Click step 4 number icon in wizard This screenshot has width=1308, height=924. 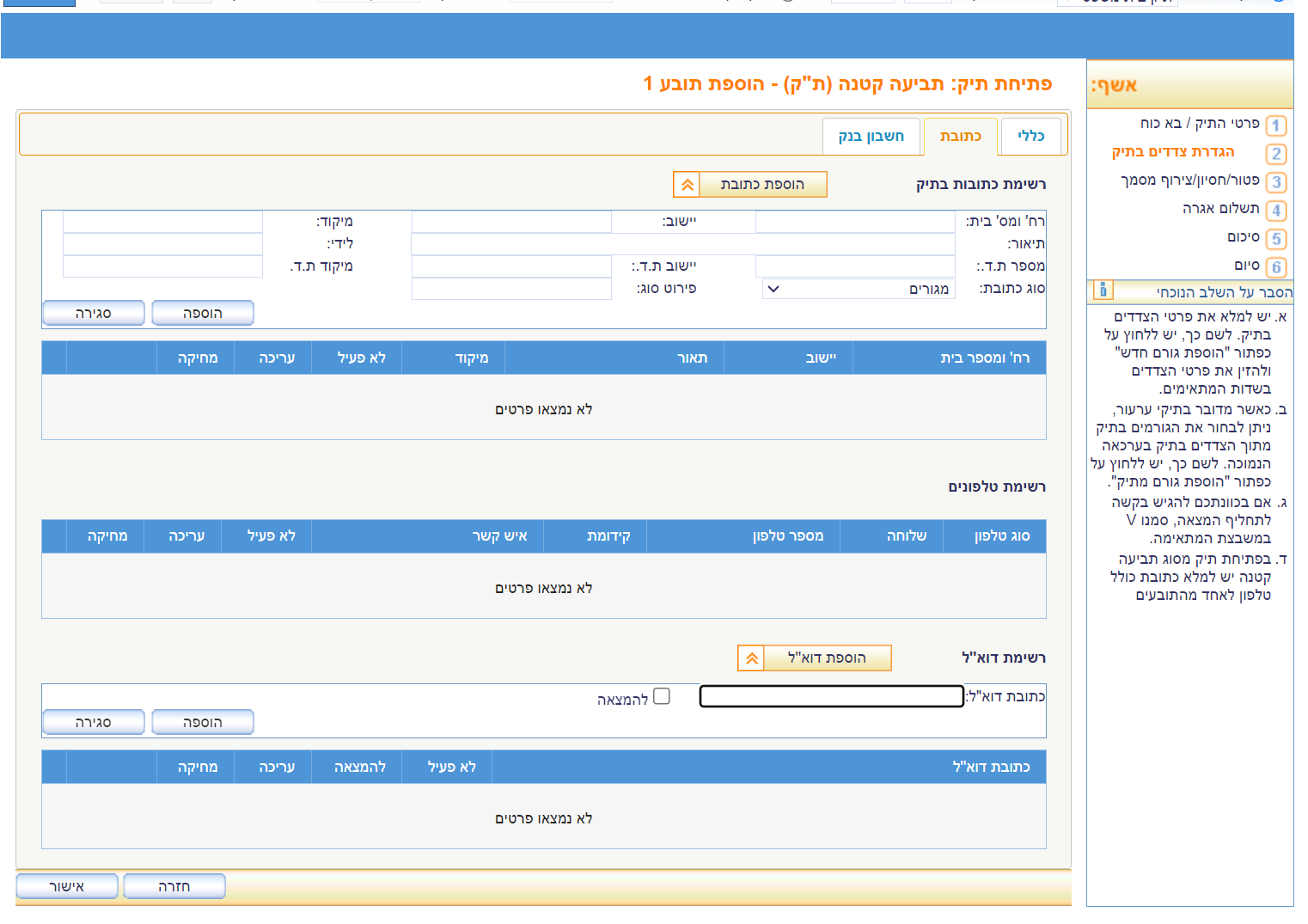pos(1276,211)
